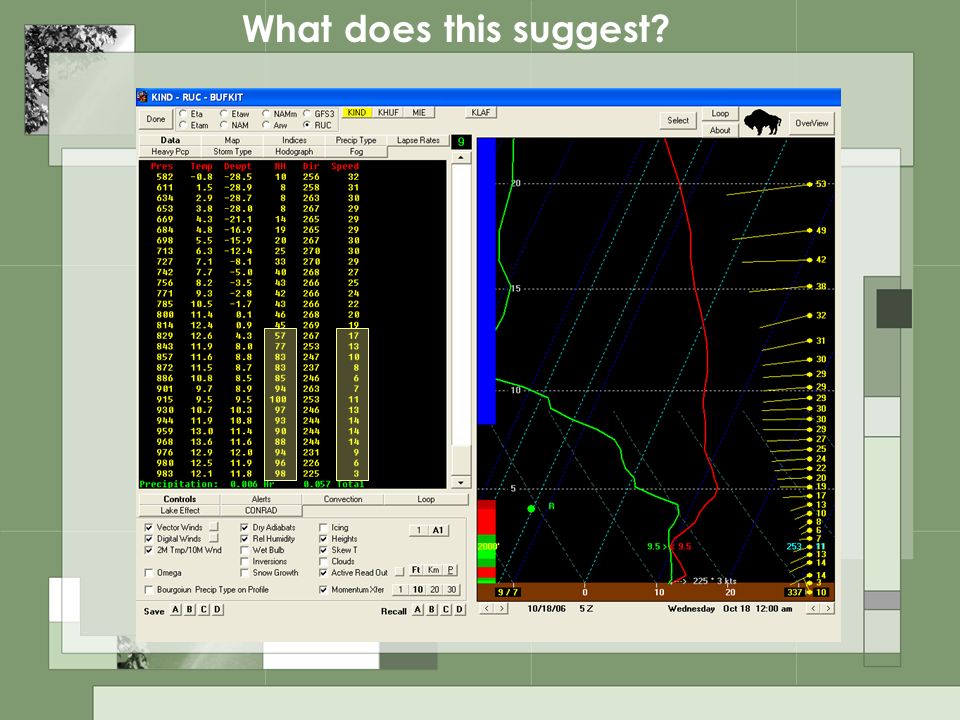Select the Ft height unit button
The image size is (960, 720).
[416, 570]
